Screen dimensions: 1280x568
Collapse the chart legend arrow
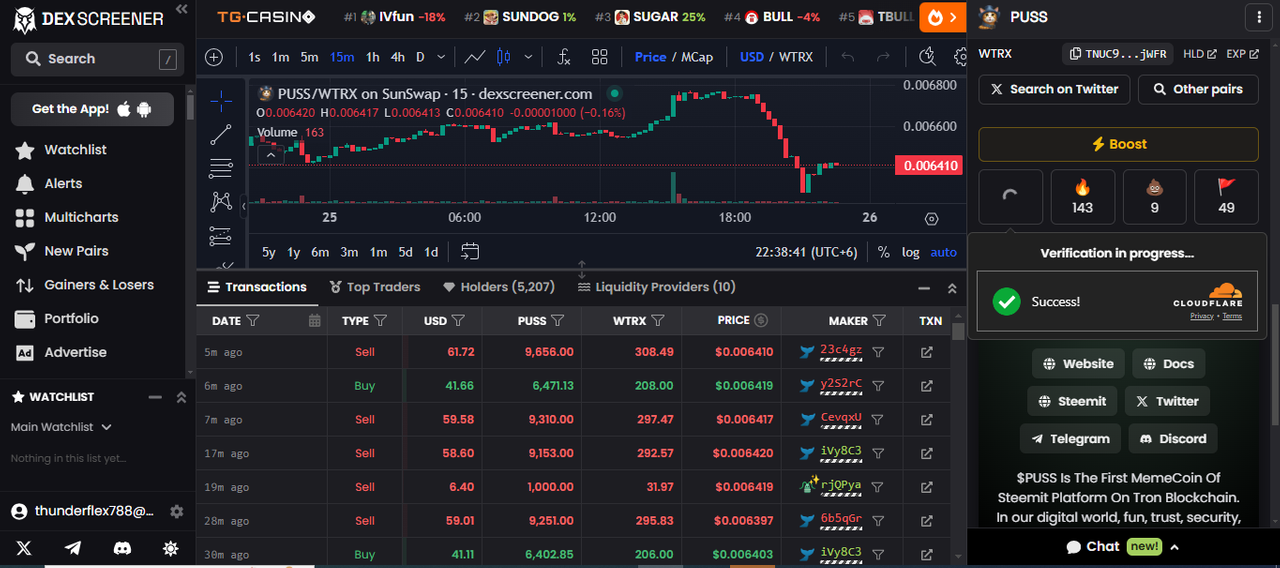click(x=270, y=154)
